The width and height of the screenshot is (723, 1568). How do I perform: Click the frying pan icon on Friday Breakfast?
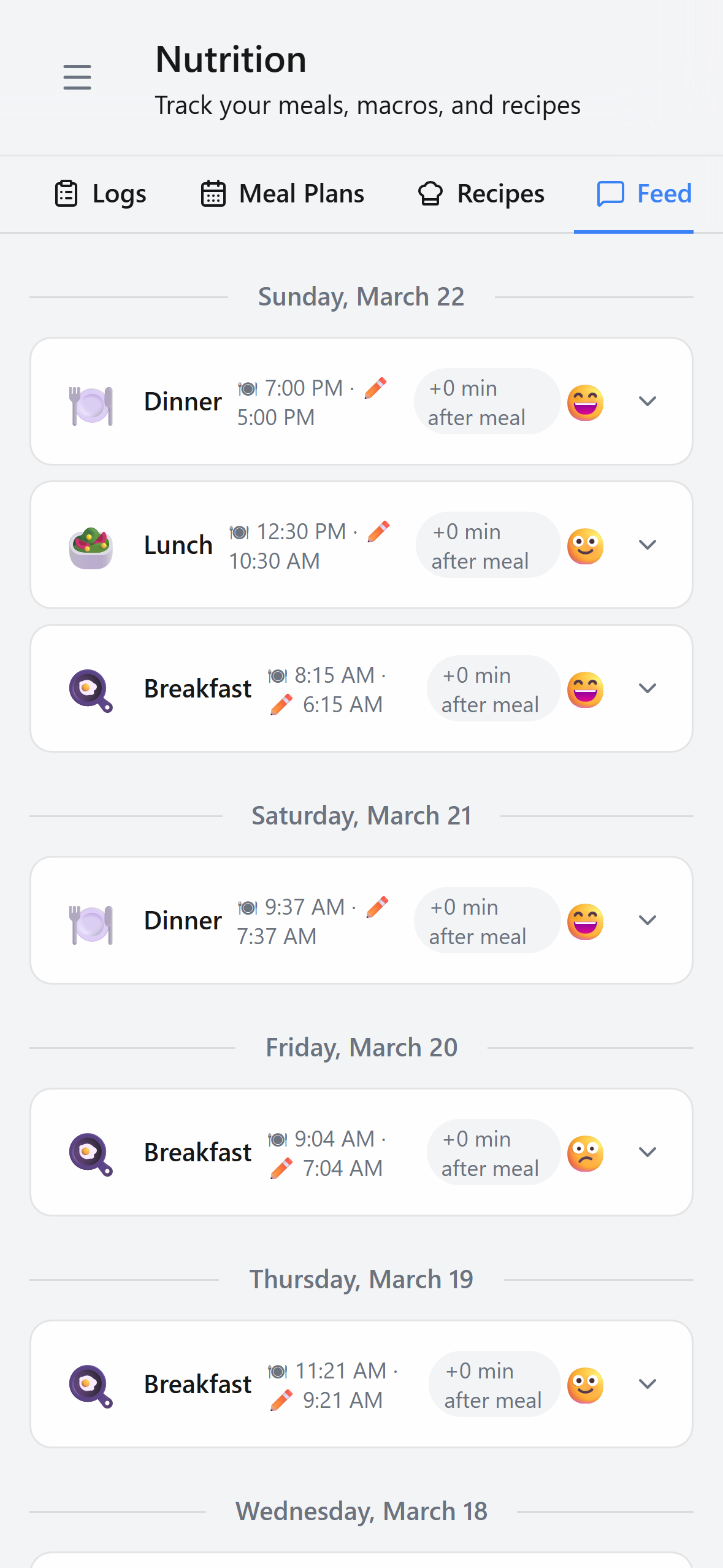[91, 1155]
